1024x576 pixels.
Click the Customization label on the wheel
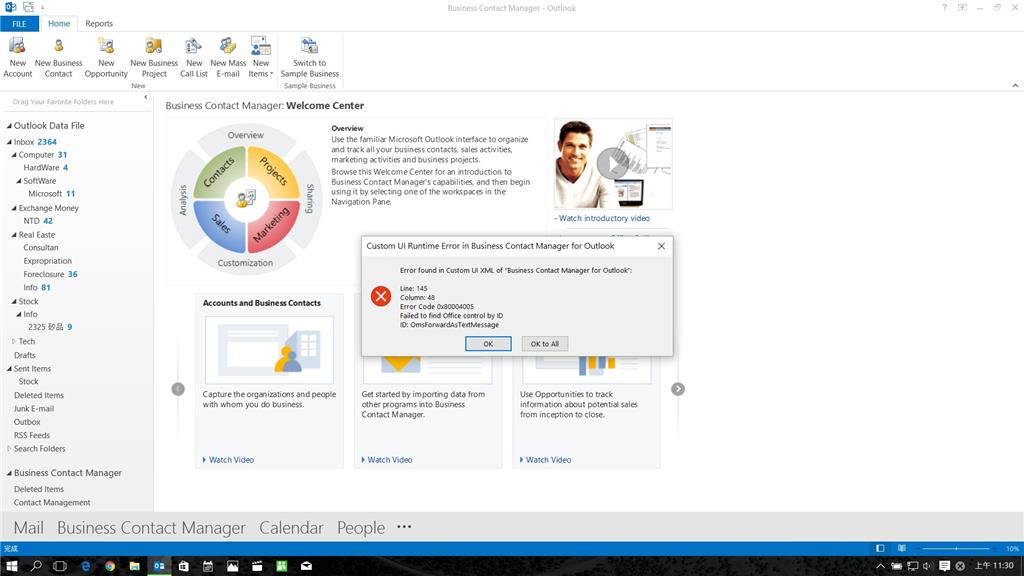point(246,263)
